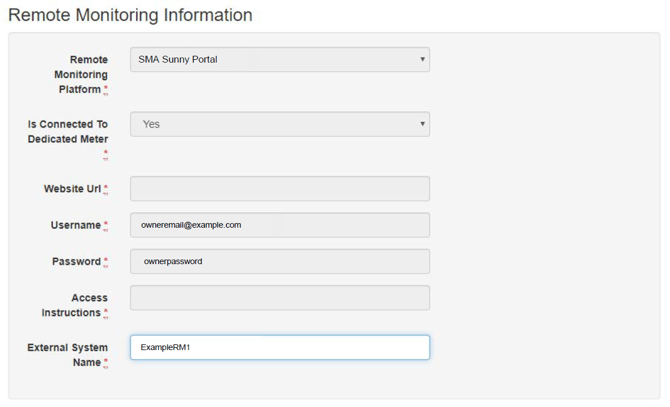Click the Remote Monitoring Platform label
670x407 pixels.
coord(82,75)
